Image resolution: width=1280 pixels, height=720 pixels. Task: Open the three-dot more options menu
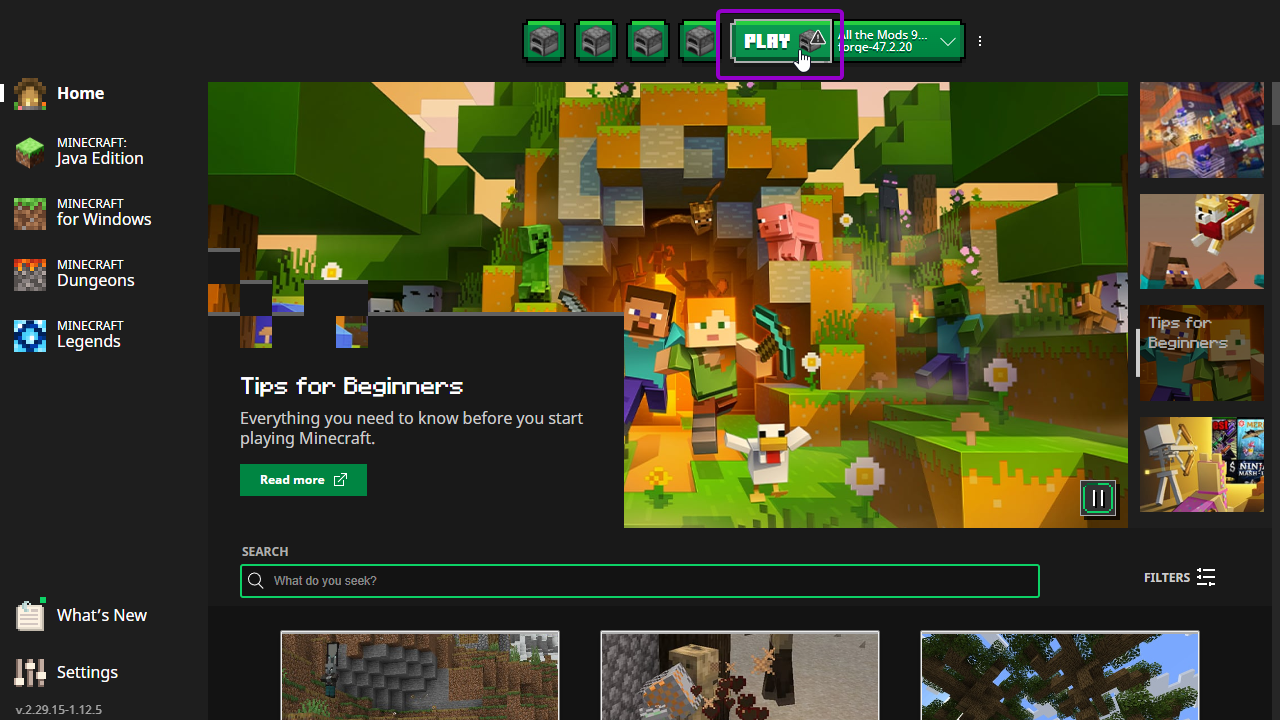[x=980, y=42]
